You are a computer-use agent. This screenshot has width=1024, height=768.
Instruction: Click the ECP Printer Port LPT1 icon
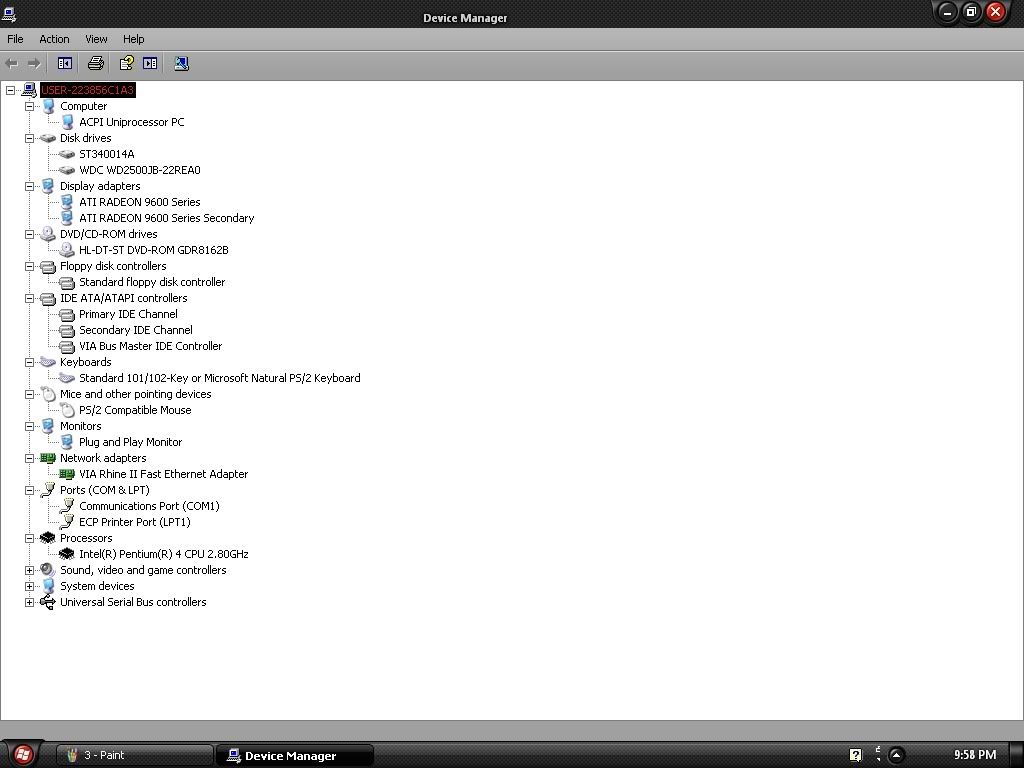coord(67,522)
